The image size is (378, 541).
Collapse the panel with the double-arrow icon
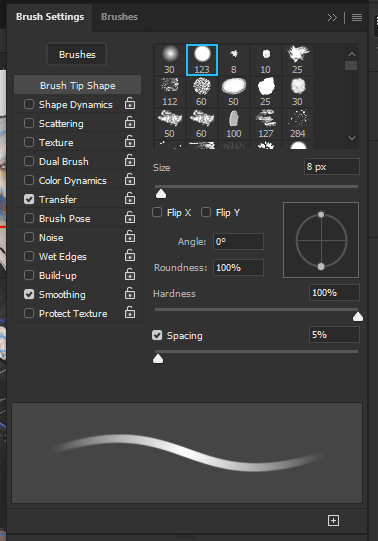332,17
